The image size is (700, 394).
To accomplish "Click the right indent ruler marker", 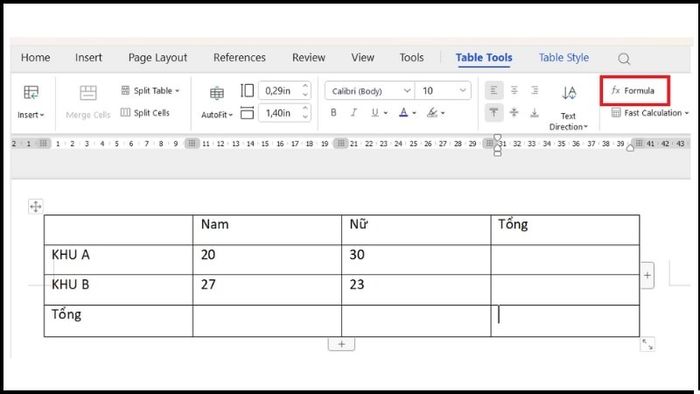I will (630, 148).
